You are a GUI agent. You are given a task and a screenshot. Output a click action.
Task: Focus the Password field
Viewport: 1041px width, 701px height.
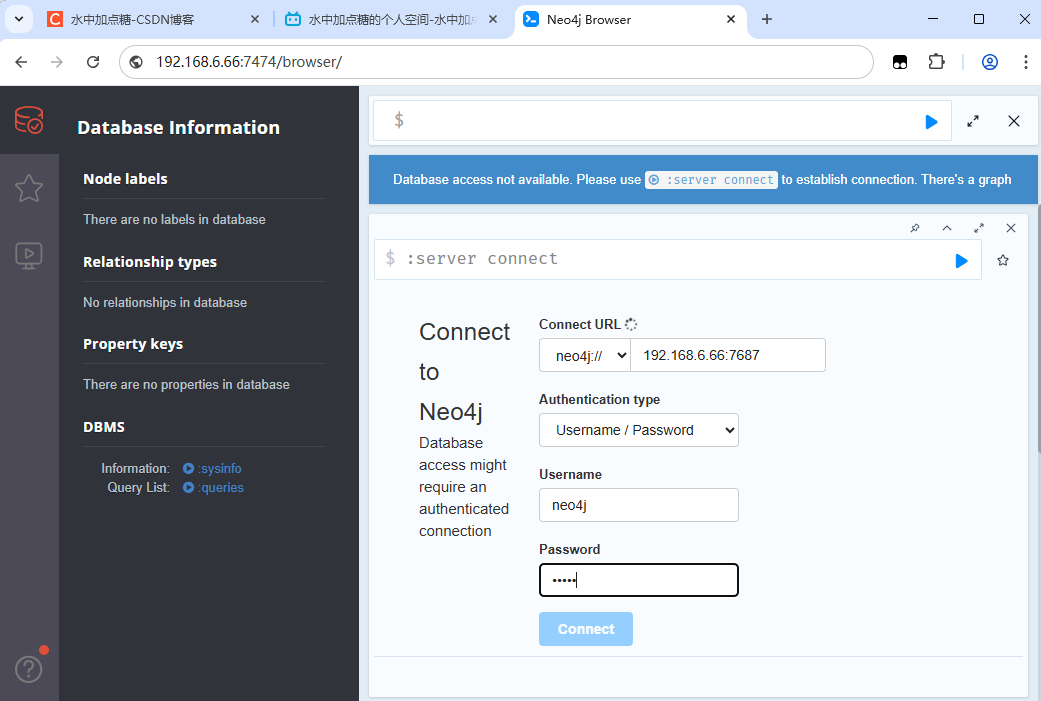pyautogui.click(x=639, y=580)
